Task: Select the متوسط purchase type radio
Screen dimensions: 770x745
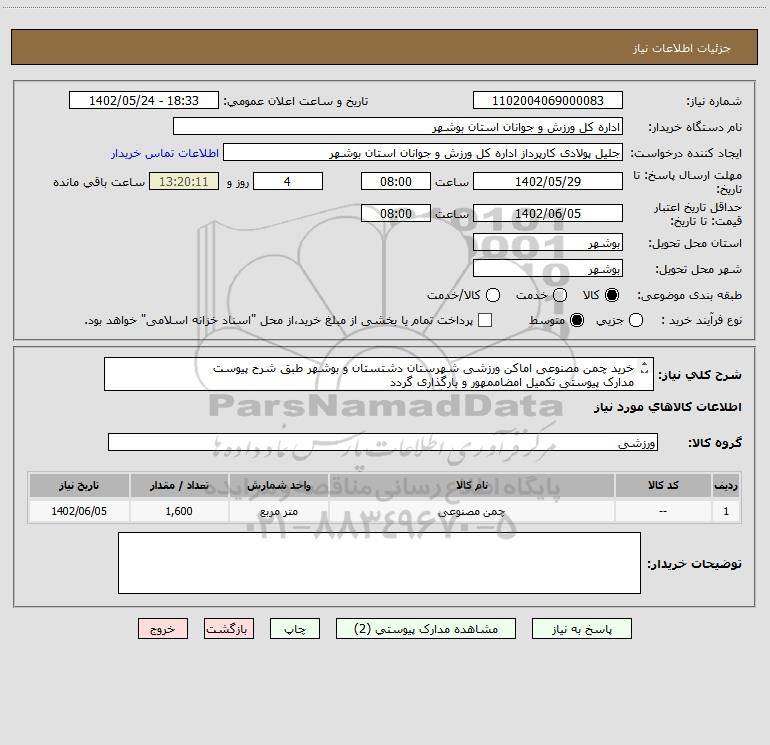Action: tap(577, 320)
